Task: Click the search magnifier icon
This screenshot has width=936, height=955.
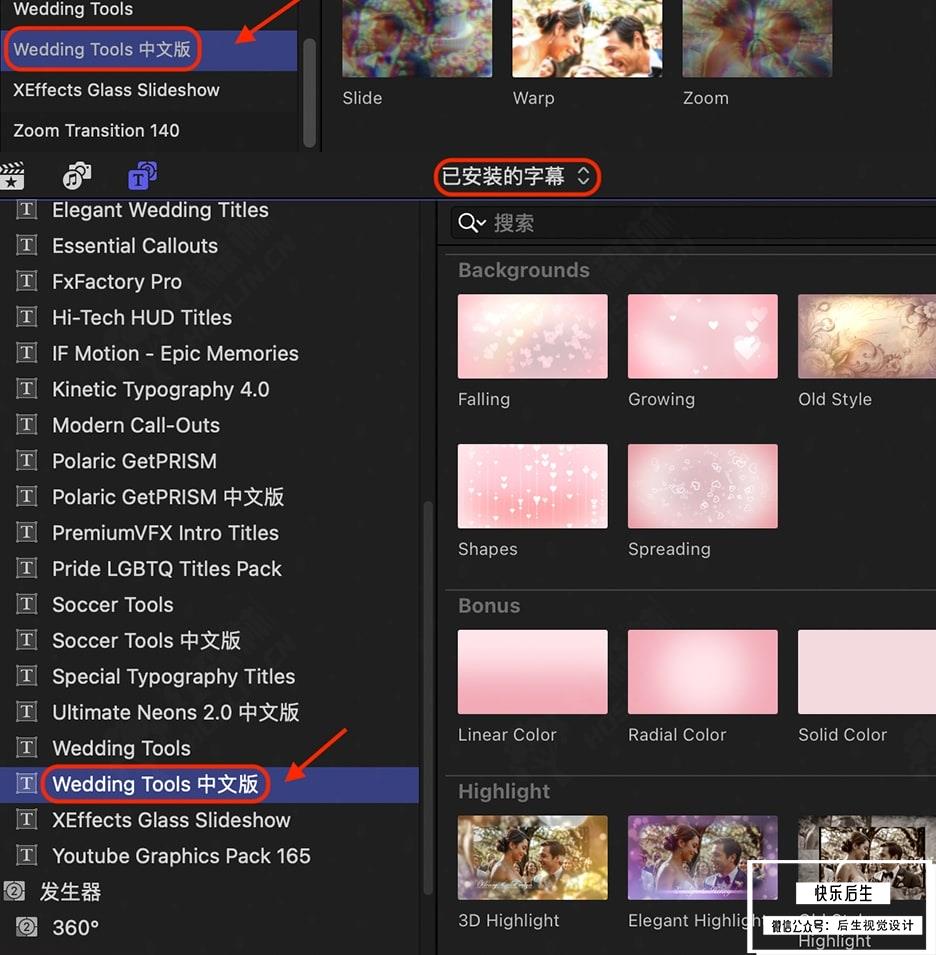Action: (x=471, y=223)
